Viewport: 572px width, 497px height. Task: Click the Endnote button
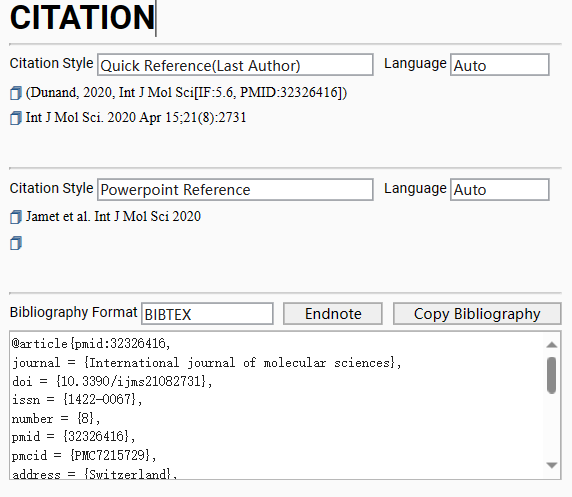pyautogui.click(x=333, y=314)
